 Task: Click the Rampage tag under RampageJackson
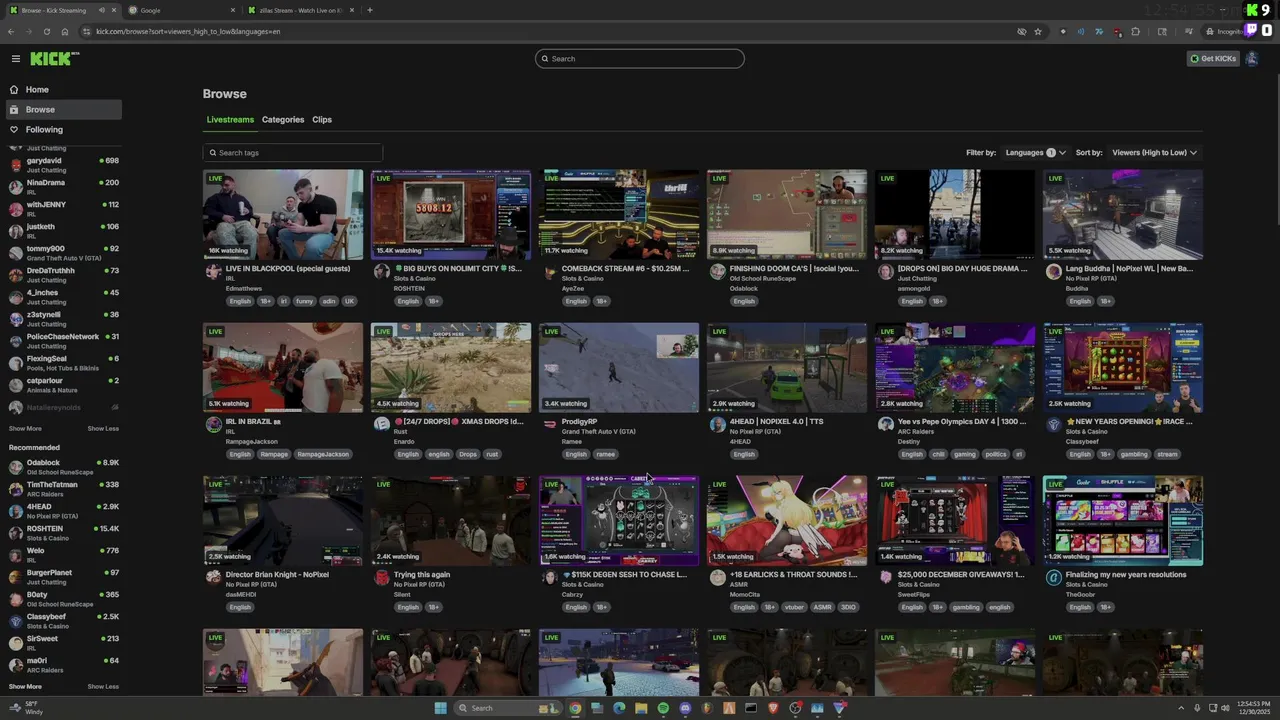[x=274, y=454]
